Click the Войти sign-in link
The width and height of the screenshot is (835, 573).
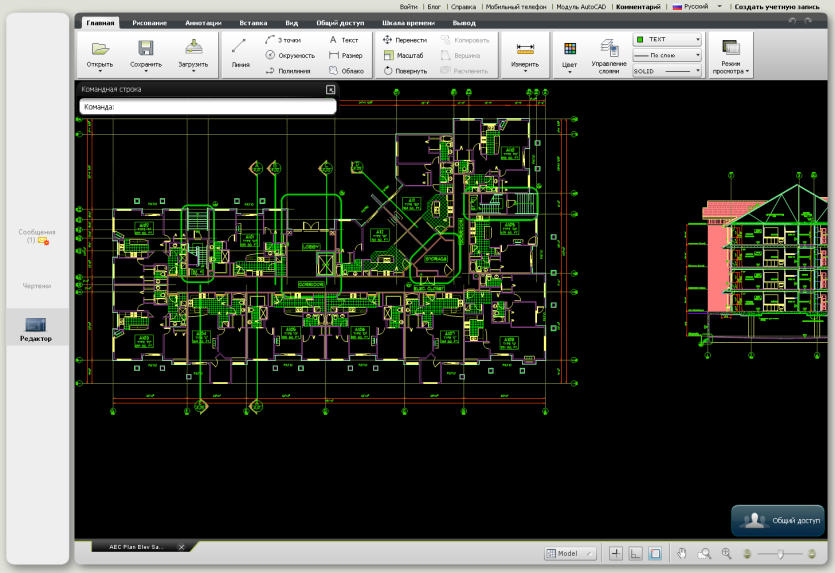pyautogui.click(x=408, y=7)
